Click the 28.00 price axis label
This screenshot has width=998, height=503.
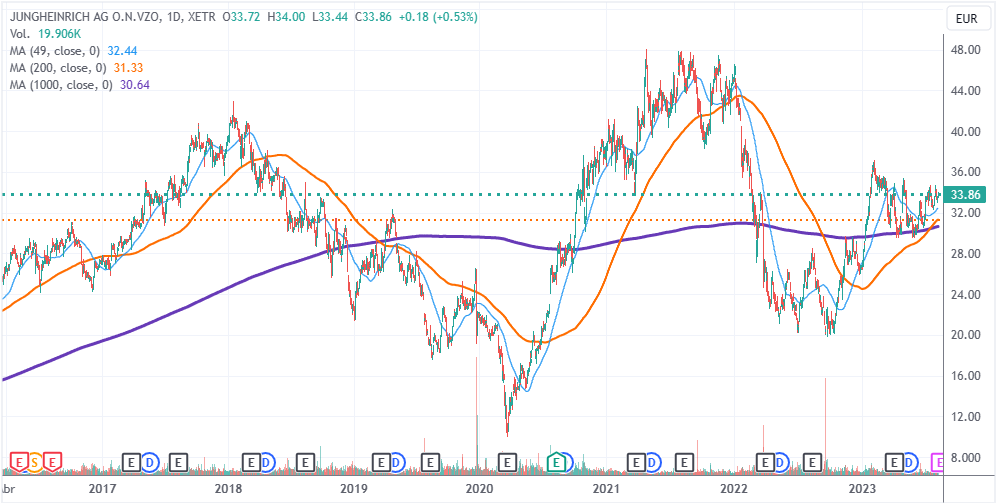point(965,254)
